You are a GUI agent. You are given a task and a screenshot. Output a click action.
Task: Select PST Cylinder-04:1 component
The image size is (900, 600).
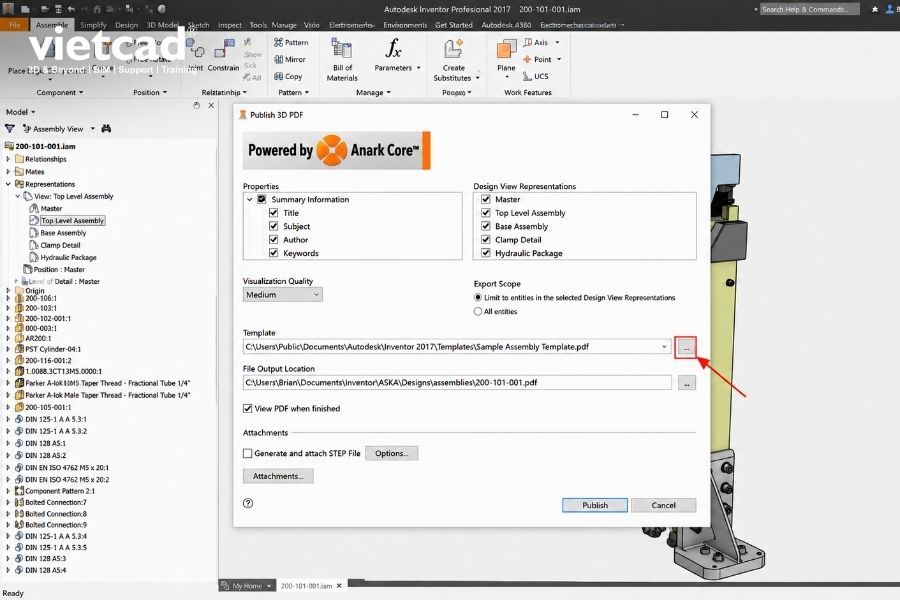[53, 349]
